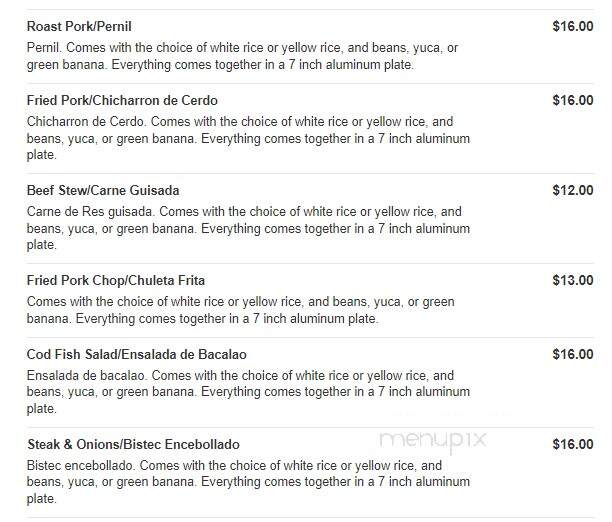Select Cod Fish Salad/Ensalada de Bacalao

pyautogui.click(x=137, y=355)
